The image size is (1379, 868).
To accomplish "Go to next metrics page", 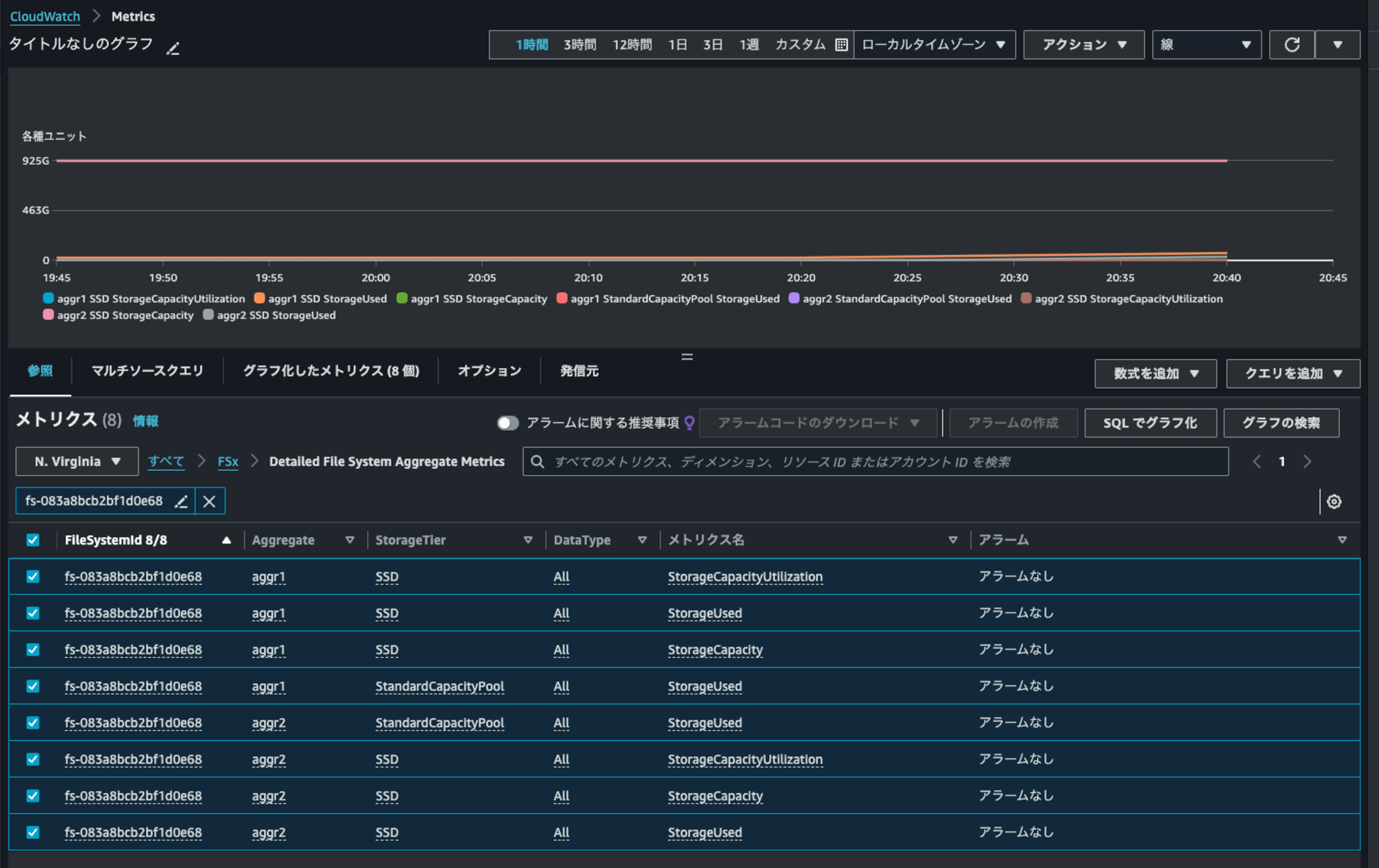I will point(1307,461).
